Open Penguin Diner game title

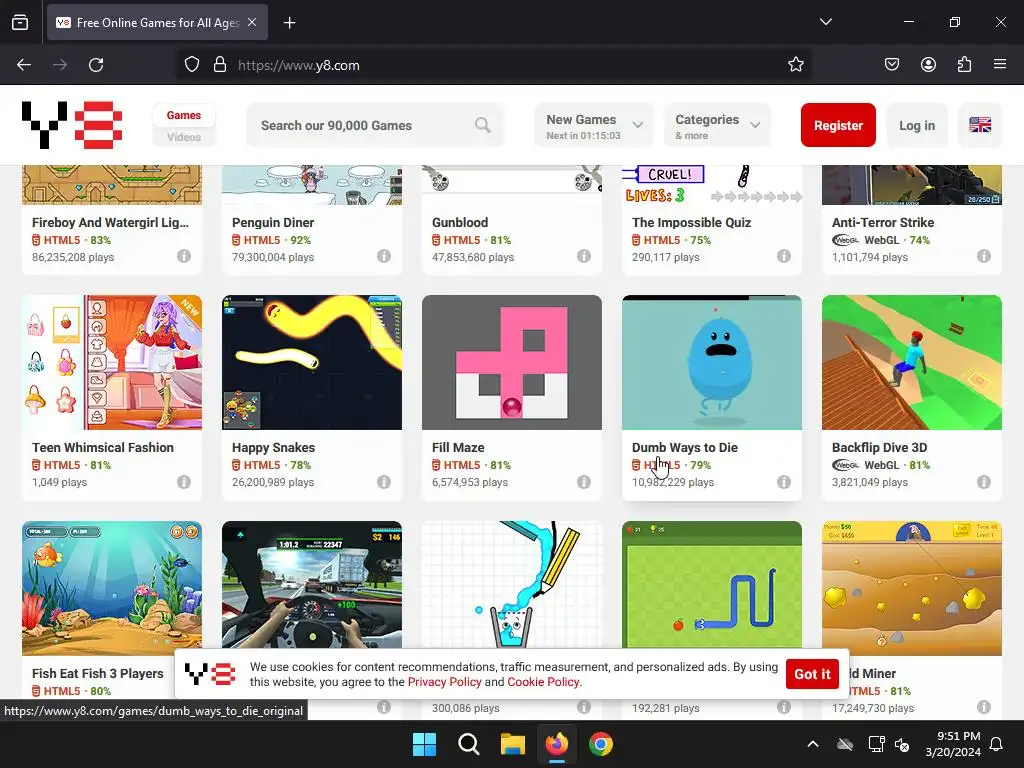click(x=273, y=222)
